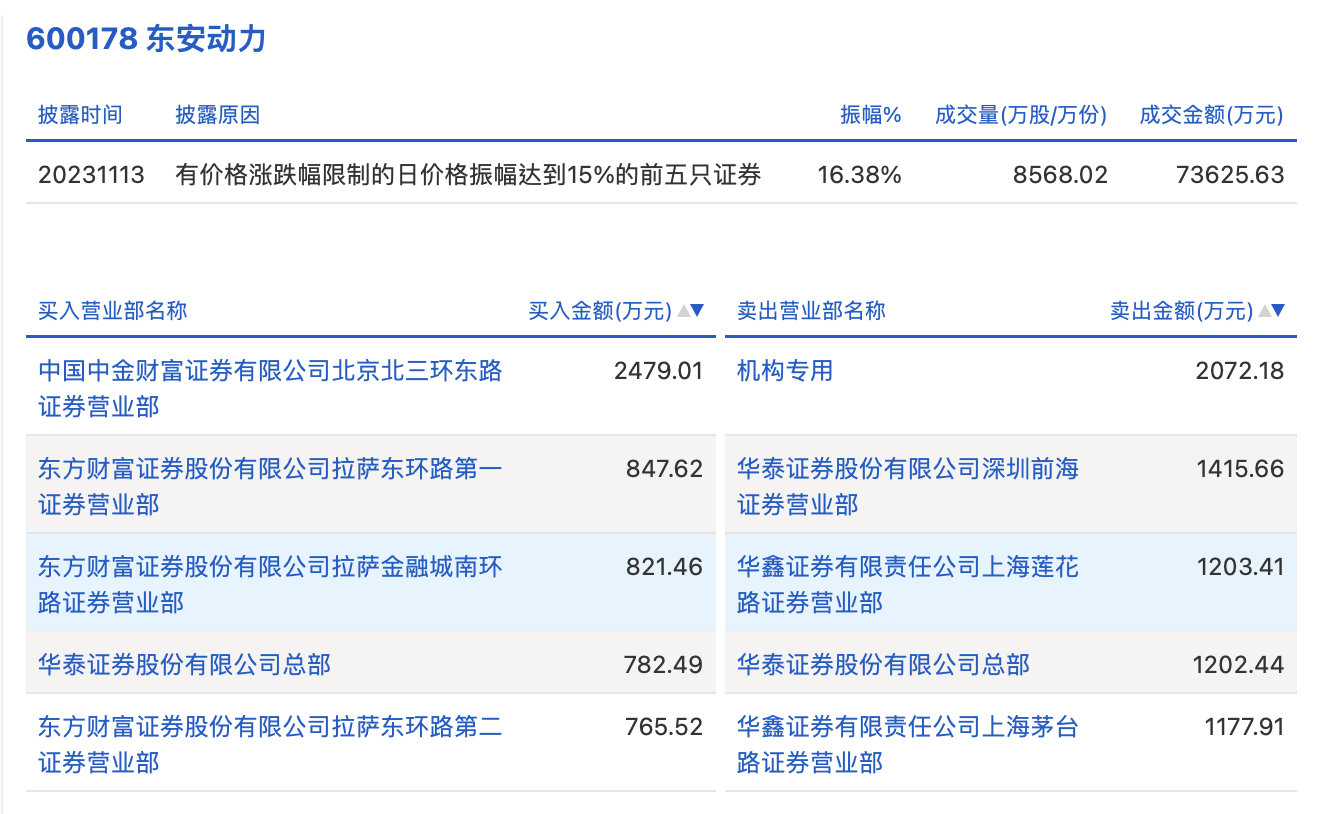
Task: Click the 披露原因 column header
Action: (x=217, y=115)
